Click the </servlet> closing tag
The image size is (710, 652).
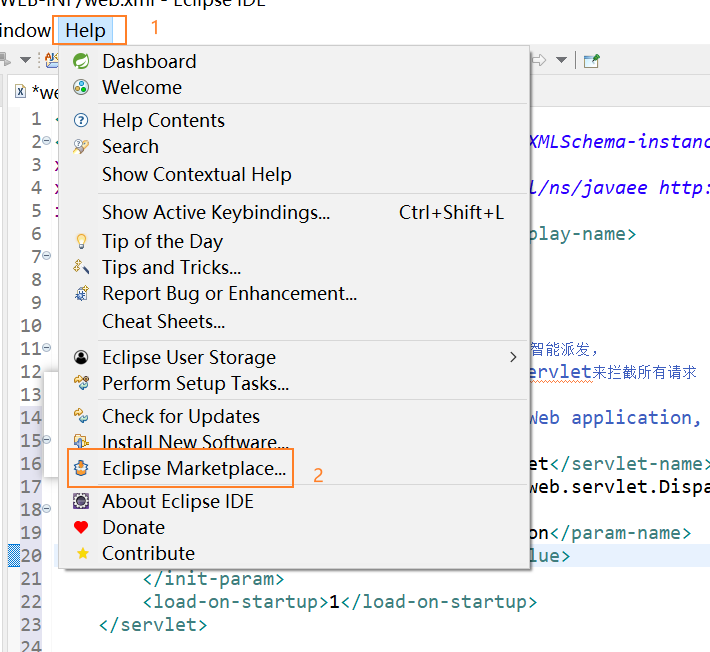[154, 625]
